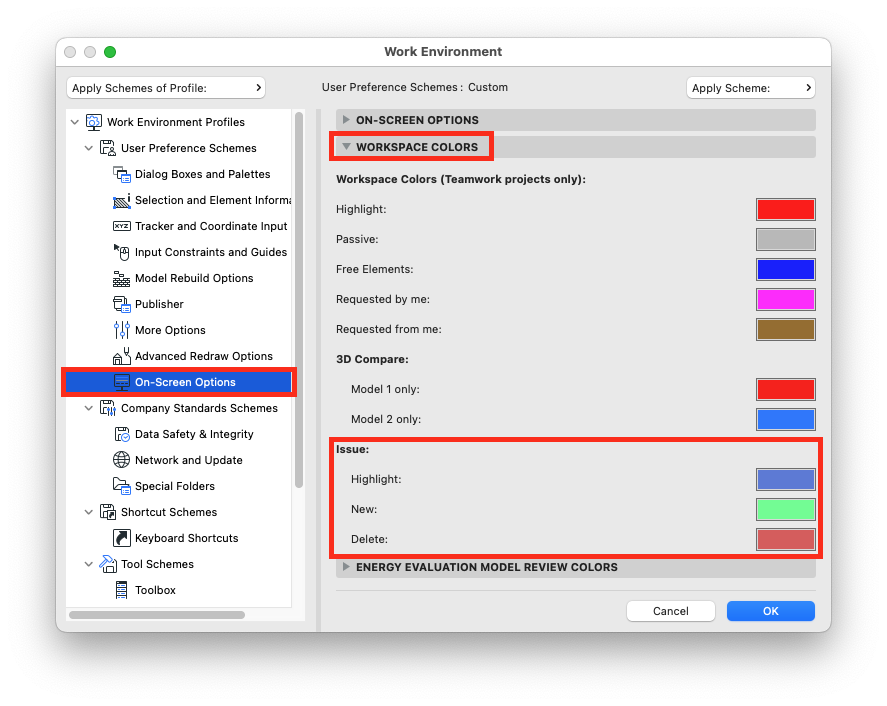
Task: Collapse the User Preference Schemes branch
Action: click(89, 148)
